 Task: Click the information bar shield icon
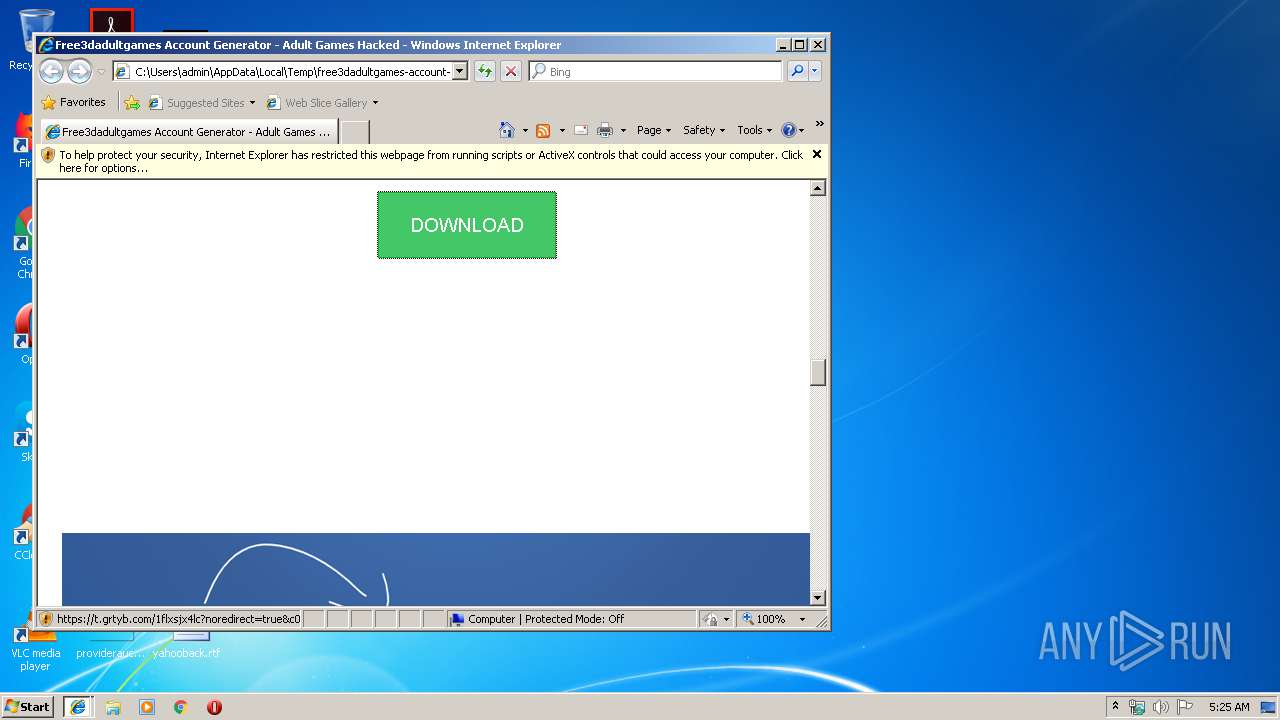[x=47, y=155]
